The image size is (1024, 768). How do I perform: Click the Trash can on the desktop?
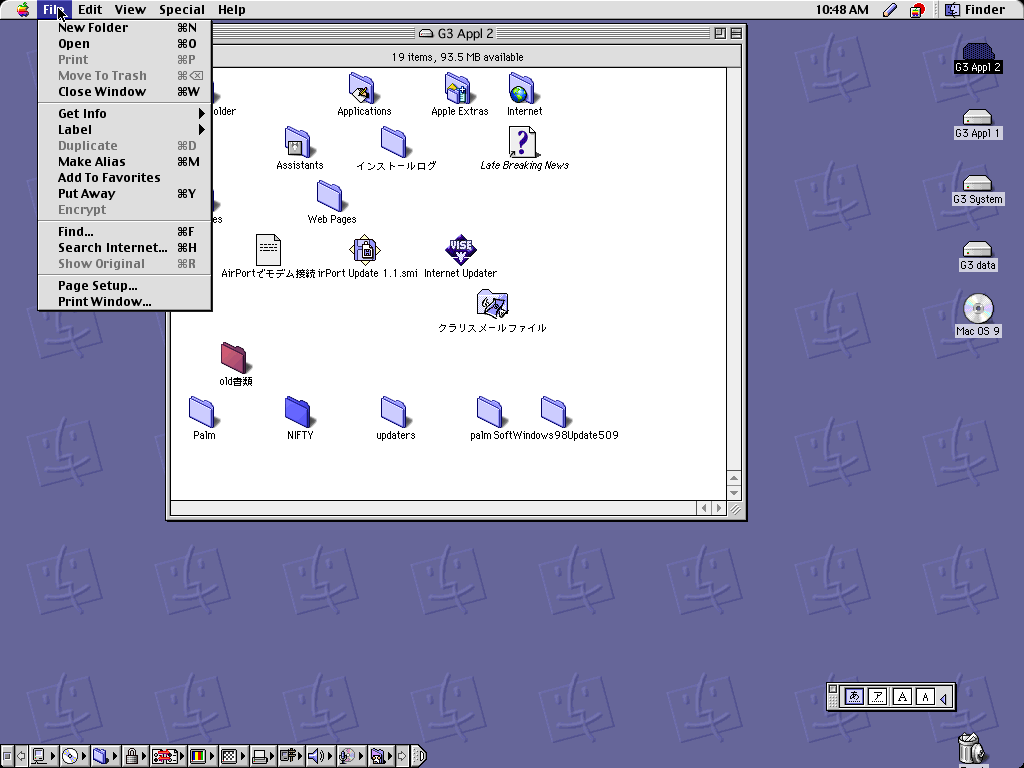click(x=972, y=750)
